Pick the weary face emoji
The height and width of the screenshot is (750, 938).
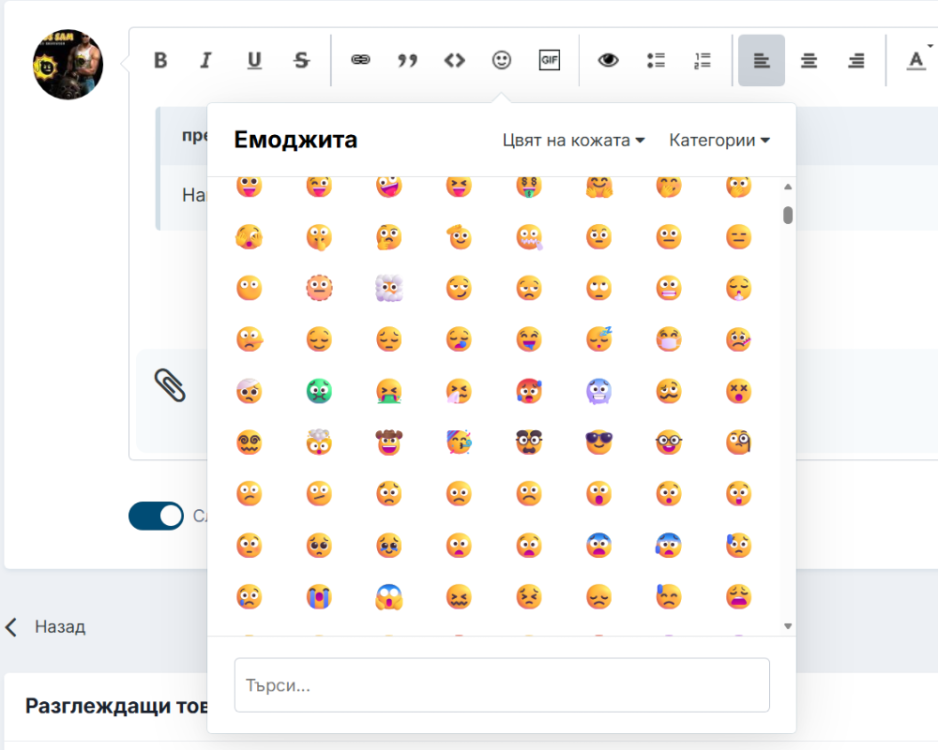[x=739, y=597]
